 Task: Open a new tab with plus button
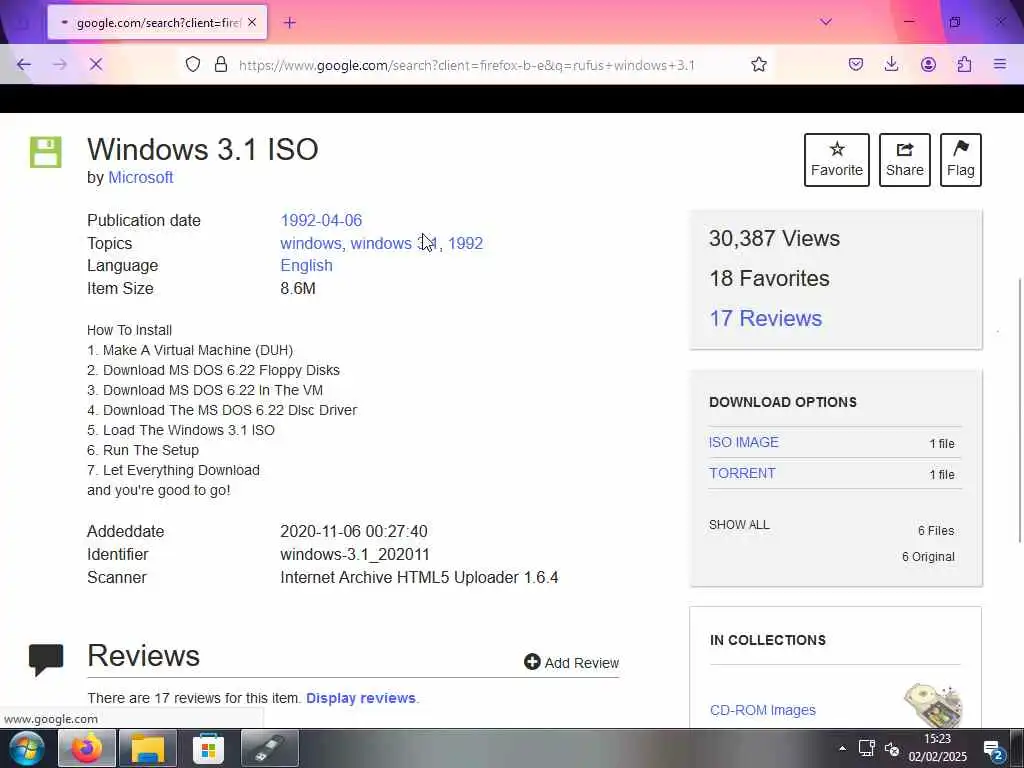pos(290,23)
